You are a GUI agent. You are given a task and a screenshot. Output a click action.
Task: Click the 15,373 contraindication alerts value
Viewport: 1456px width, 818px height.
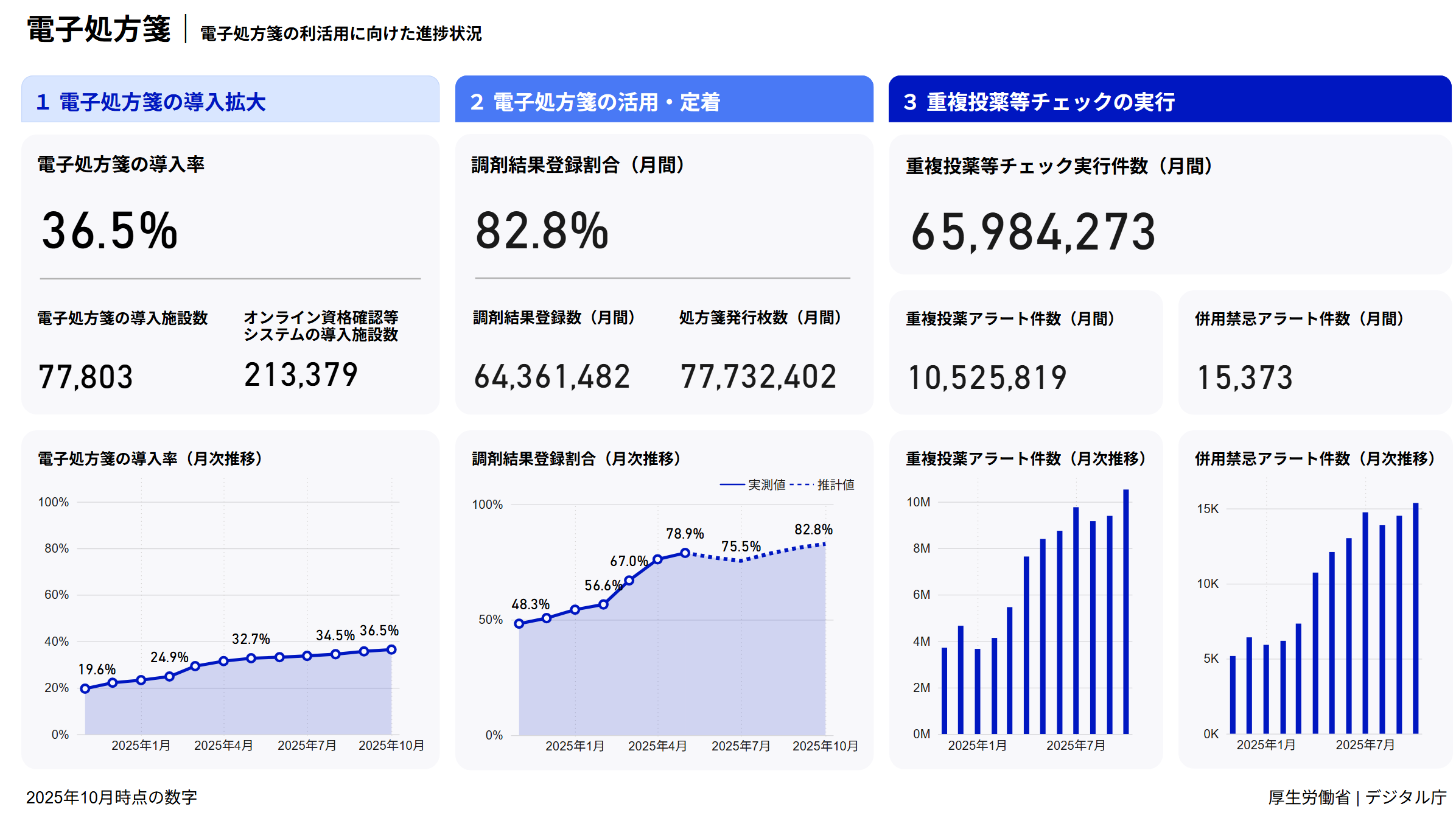pos(1245,377)
